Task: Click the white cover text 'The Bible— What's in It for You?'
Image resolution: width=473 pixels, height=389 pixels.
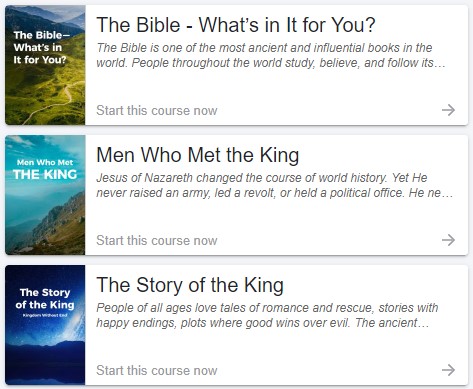Action: pos(40,47)
